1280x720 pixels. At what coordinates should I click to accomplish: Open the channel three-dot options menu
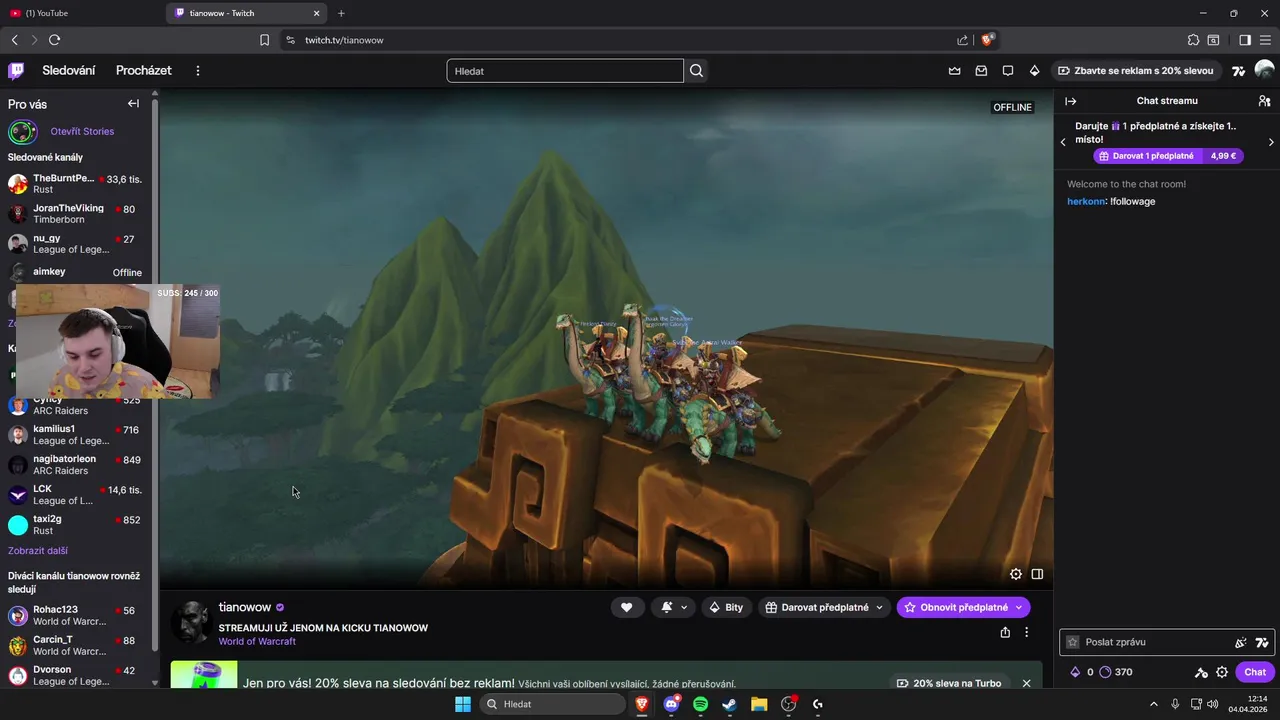[1026, 632]
